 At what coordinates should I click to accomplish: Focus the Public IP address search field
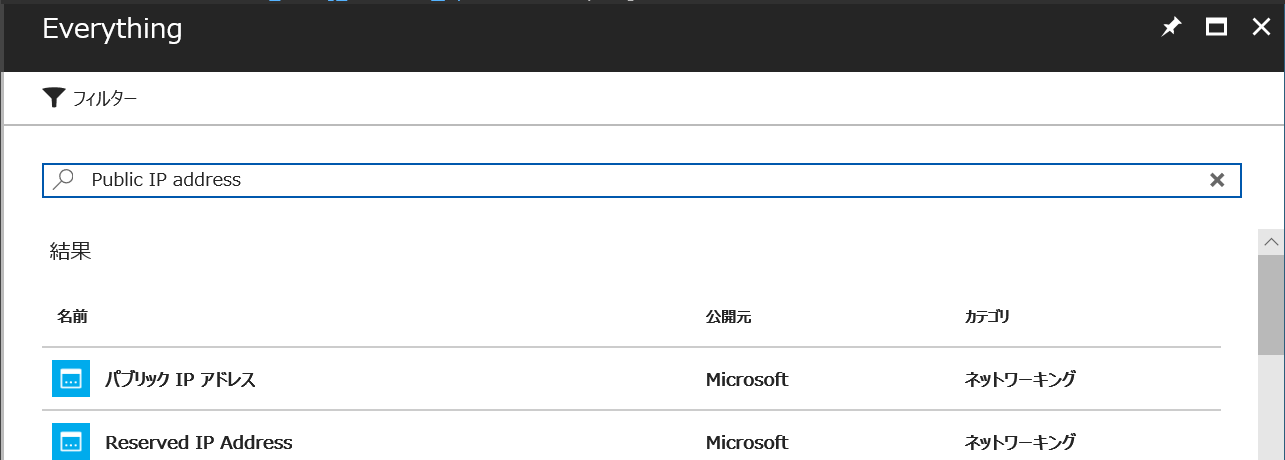pos(642,180)
